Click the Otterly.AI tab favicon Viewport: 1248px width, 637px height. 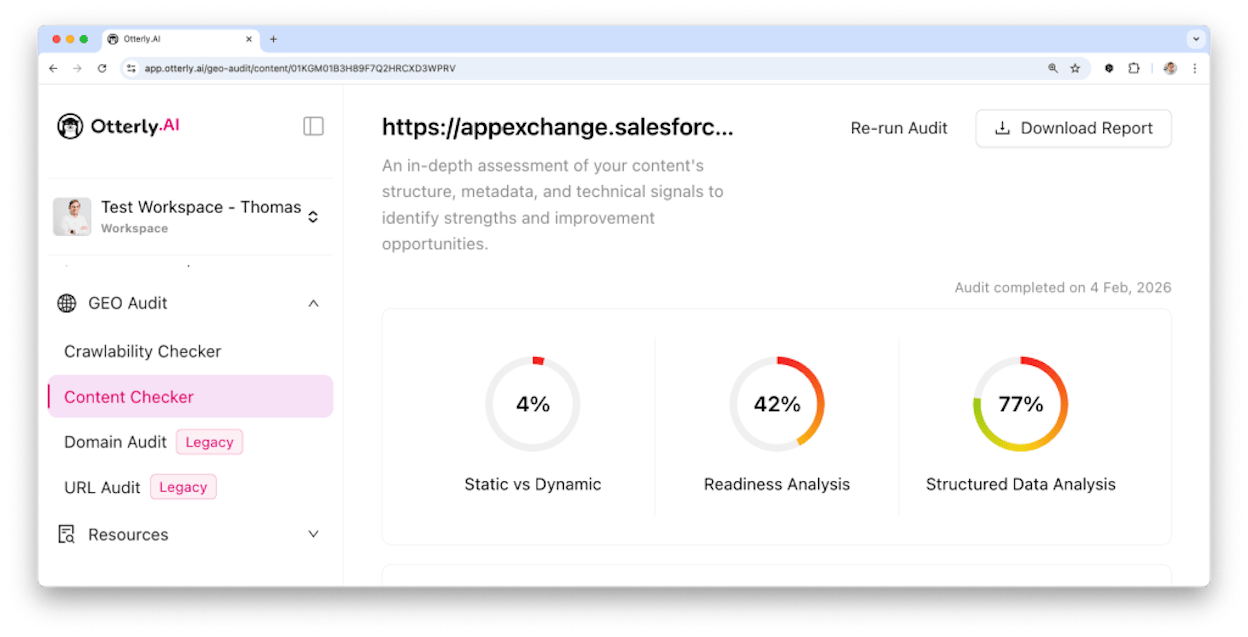tap(113, 39)
